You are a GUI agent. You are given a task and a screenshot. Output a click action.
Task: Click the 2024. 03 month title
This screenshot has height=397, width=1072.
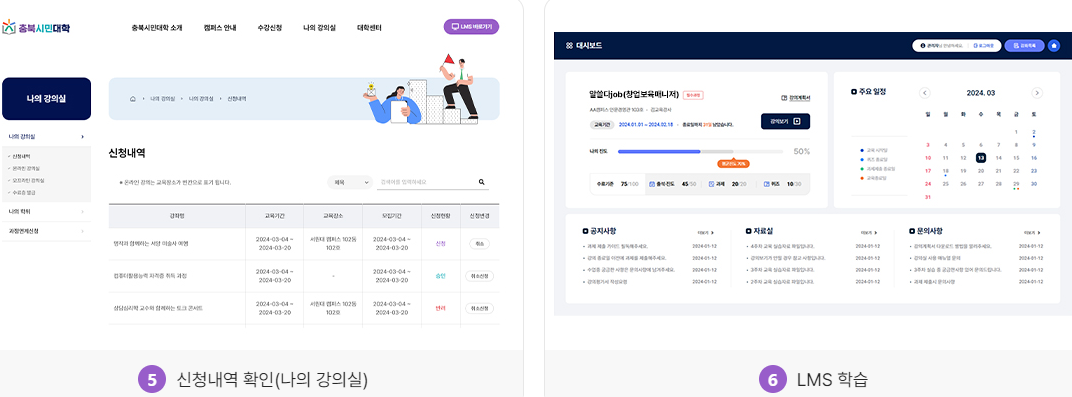981,93
